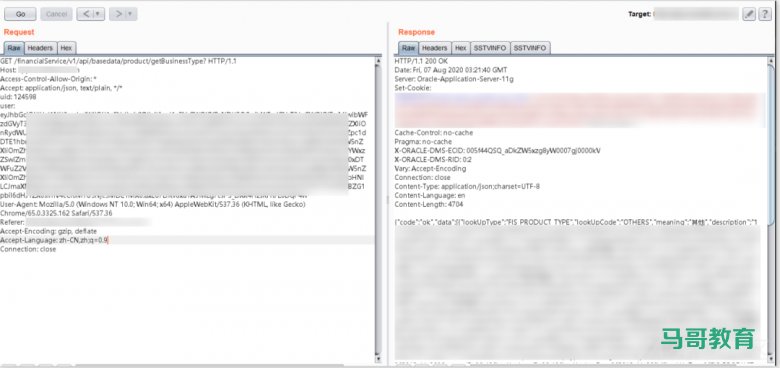Click the Pragma: no-cache line

click(x=423, y=142)
